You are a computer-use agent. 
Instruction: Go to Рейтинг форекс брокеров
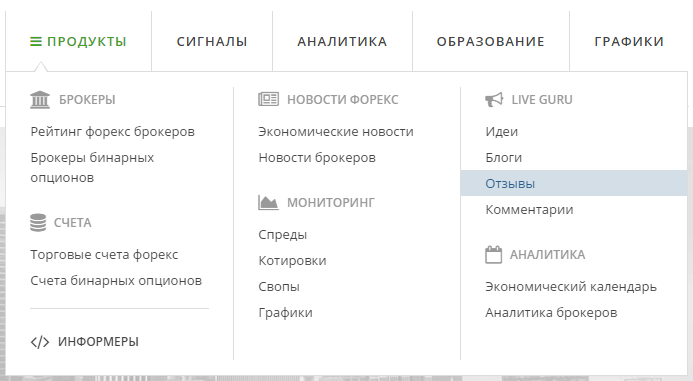113,132
